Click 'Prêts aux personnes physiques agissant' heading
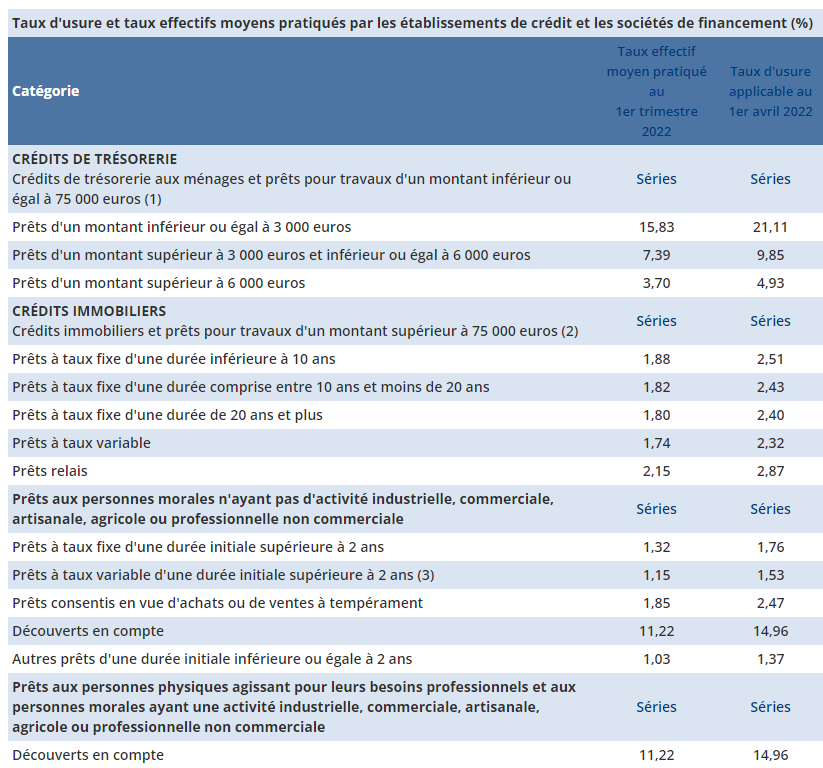 pos(294,707)
